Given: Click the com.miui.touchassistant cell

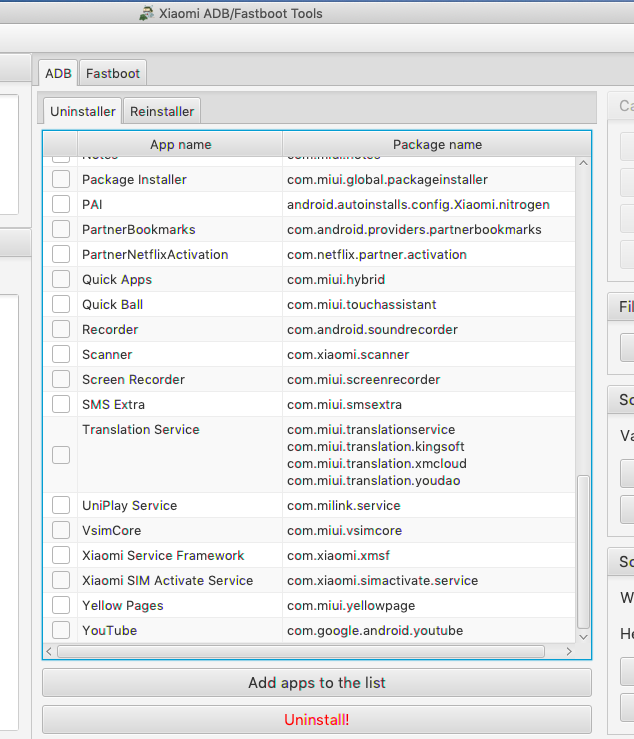Looking at the screenshot, I should (x=428, y=304).
